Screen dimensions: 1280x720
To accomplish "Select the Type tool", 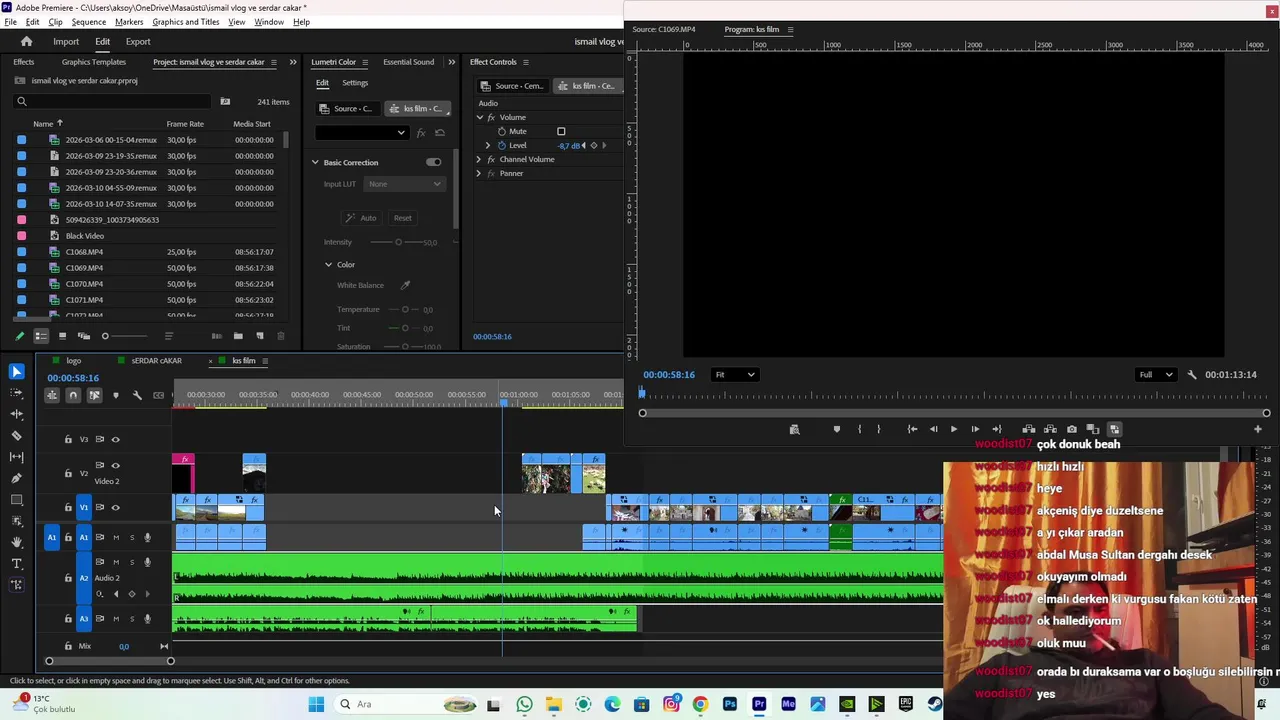I will 16,564.
